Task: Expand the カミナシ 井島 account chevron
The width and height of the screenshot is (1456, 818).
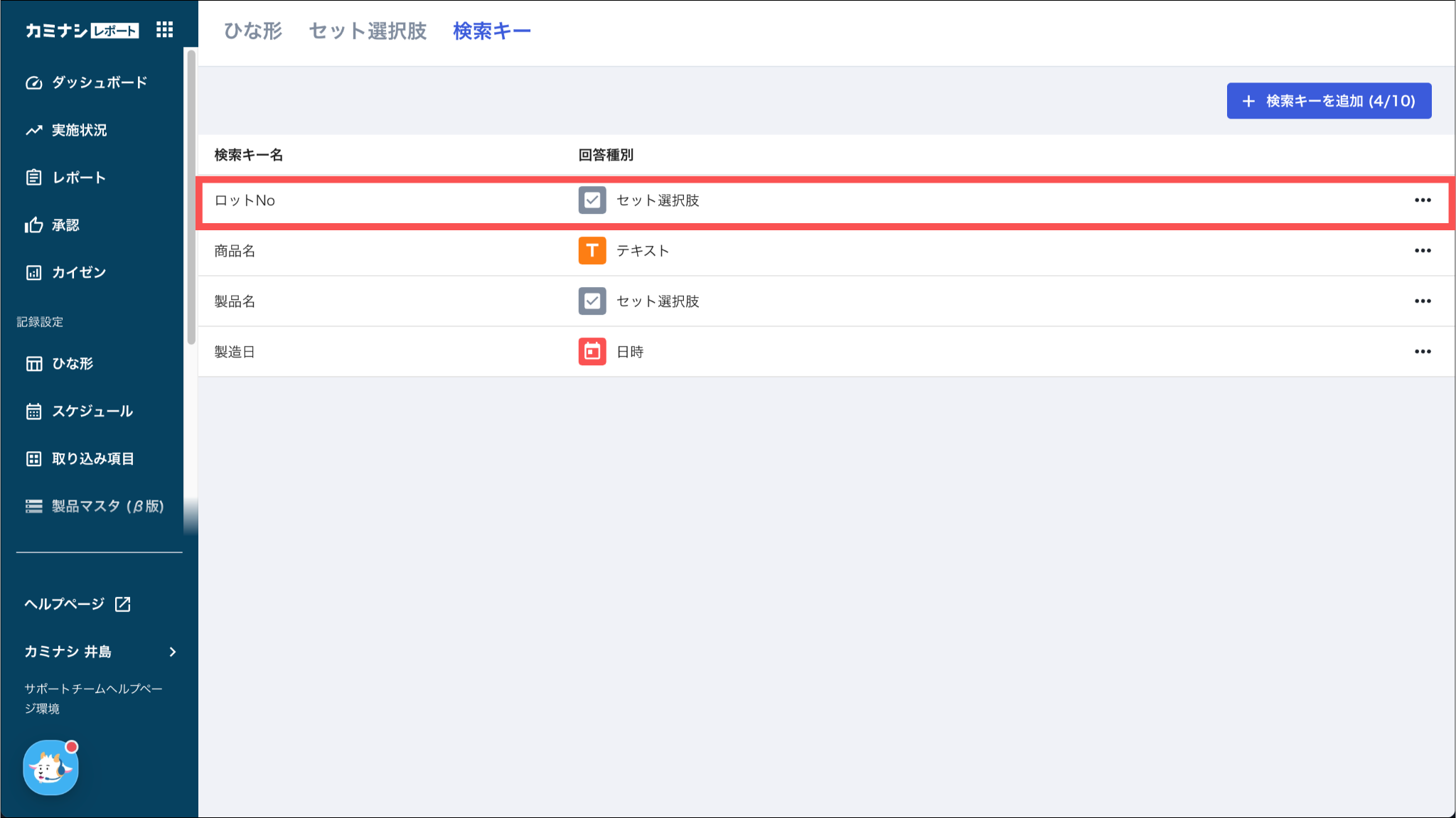Action: click(173, 652)
